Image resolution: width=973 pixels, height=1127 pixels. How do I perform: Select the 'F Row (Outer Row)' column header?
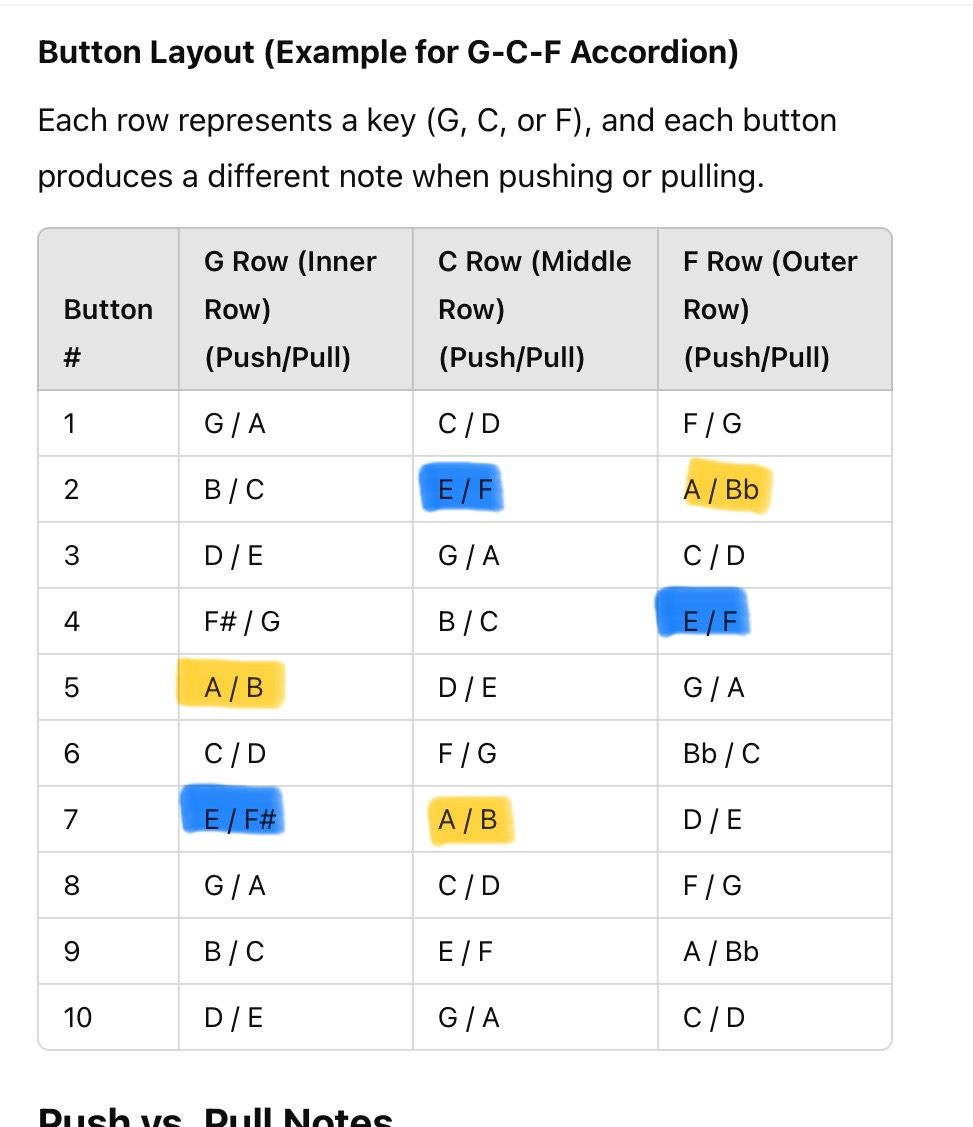(770, 309)
